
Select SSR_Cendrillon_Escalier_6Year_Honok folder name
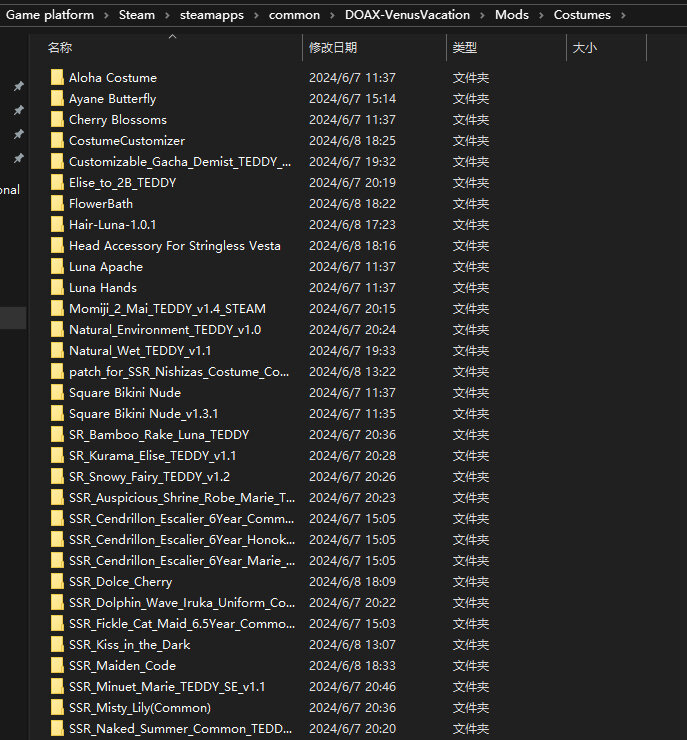point(182,540)
